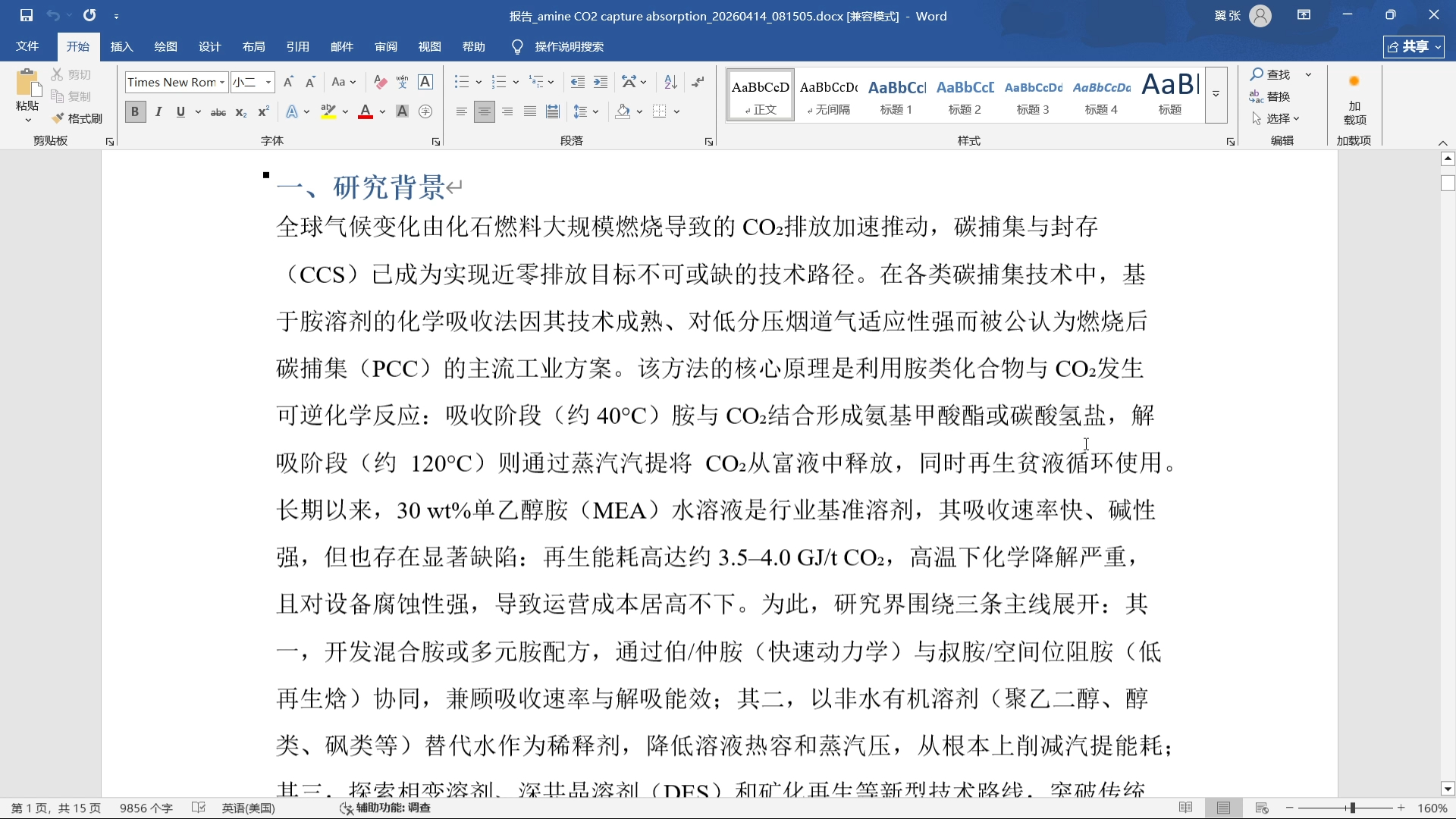Apply strikethrough formatting to text

click(x=218, y=112)
